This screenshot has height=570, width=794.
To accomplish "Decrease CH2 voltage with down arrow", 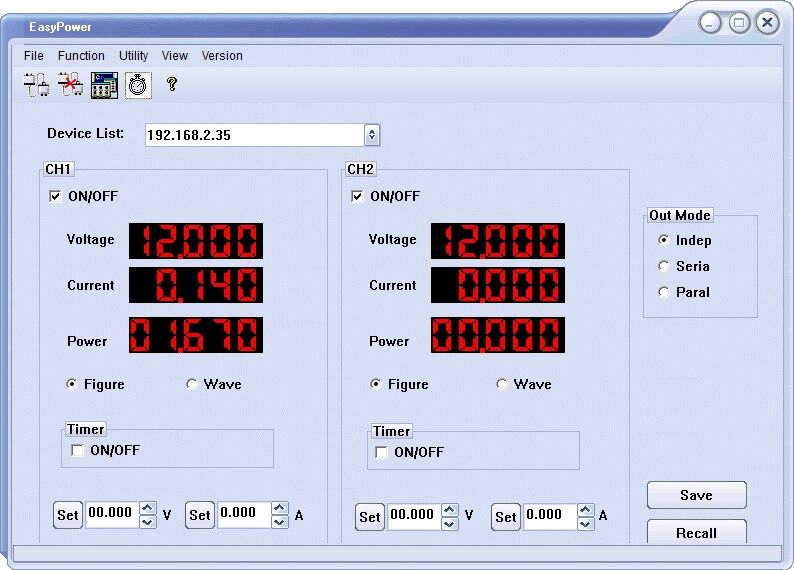I will (450, 524).
